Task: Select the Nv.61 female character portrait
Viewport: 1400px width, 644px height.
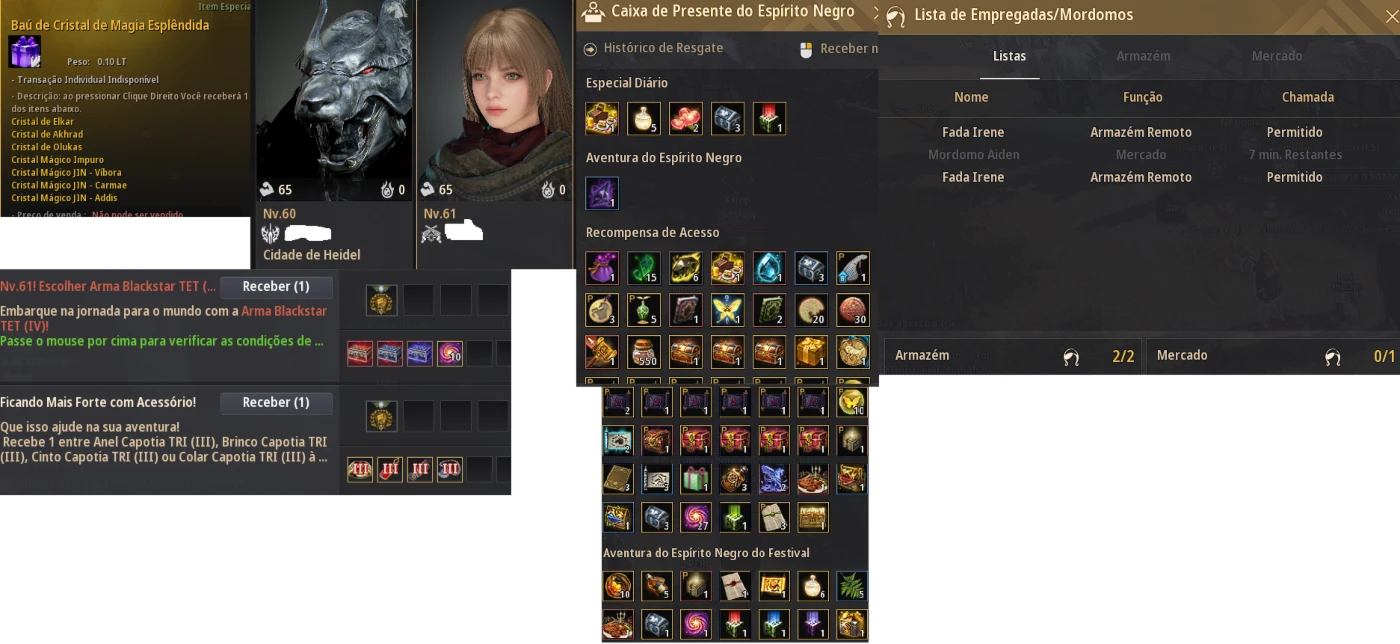Action: pyautogui.click(x=495, y=100)
